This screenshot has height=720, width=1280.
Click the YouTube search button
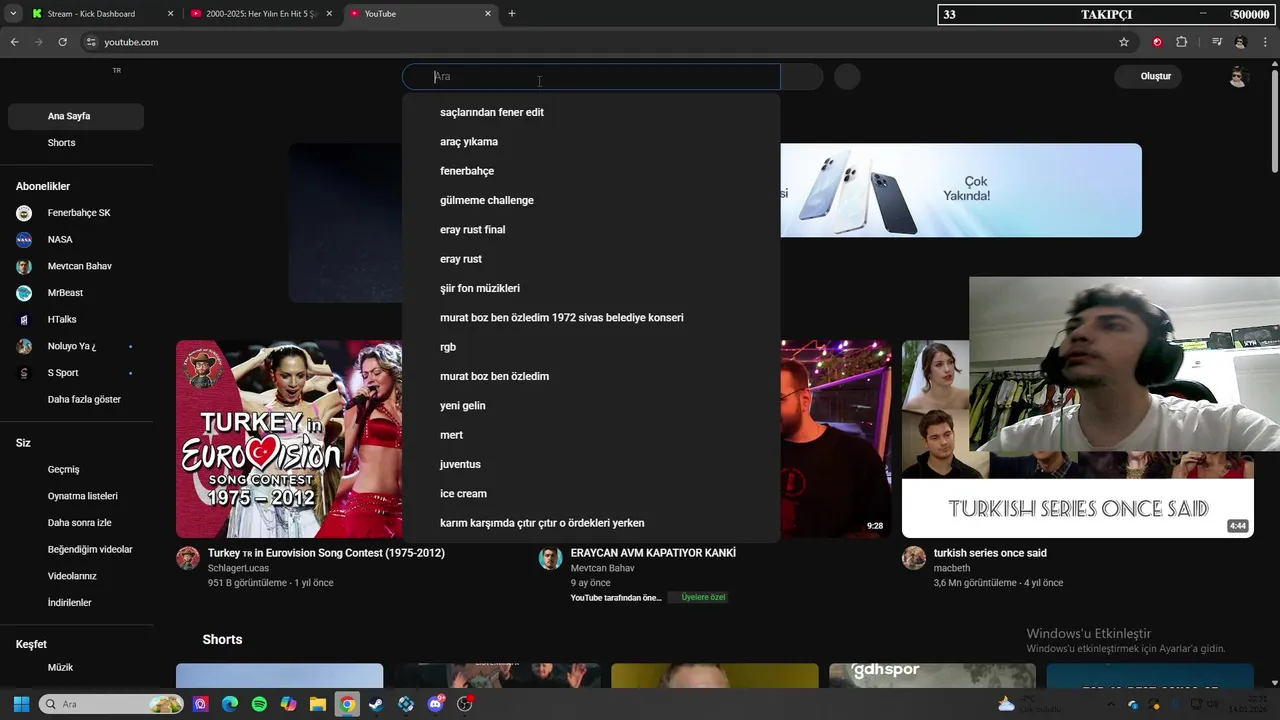tap(802, 77)
